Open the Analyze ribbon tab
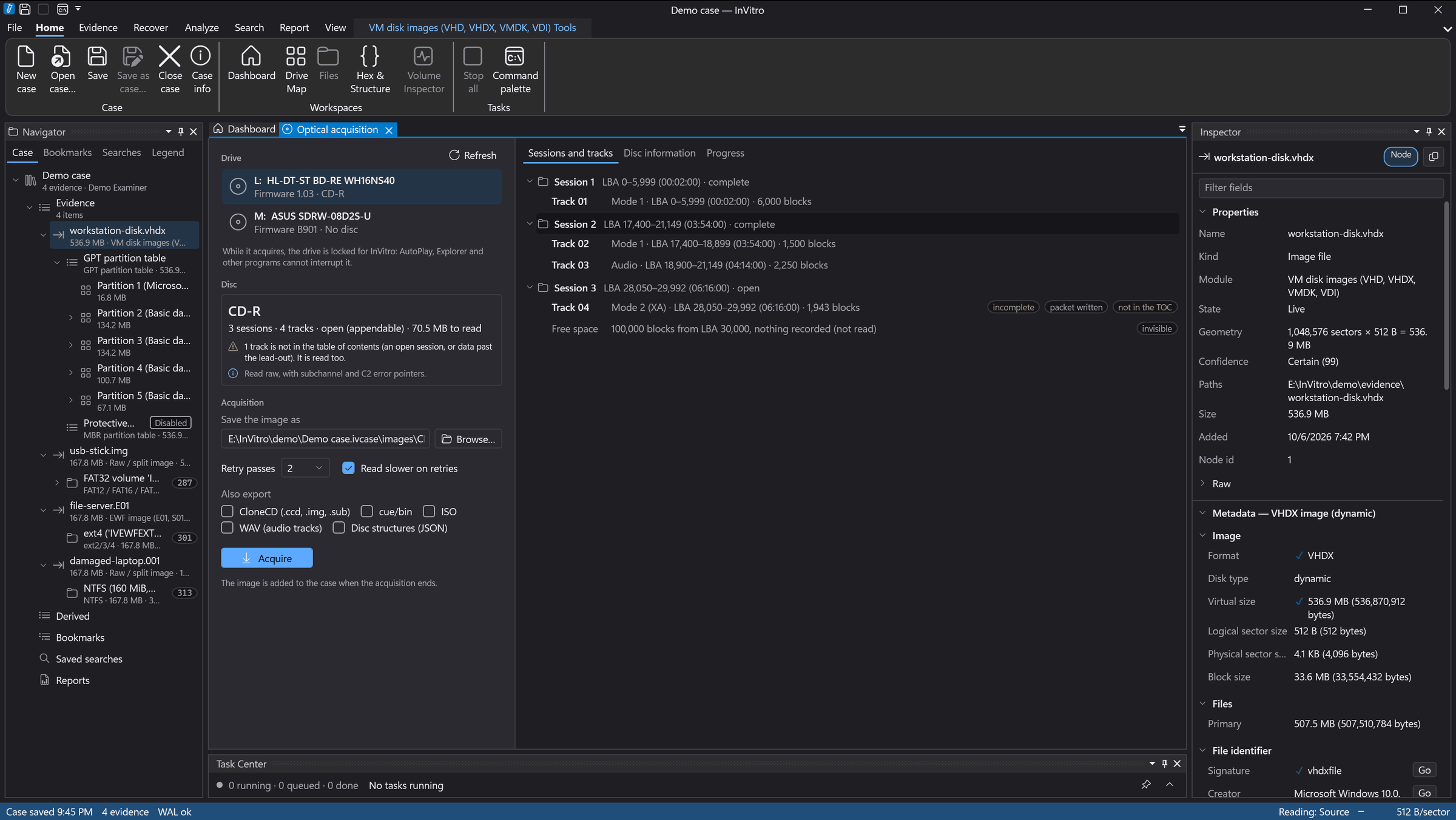Viewport: 1456px width, 820px height. click(x=201, y=27)
